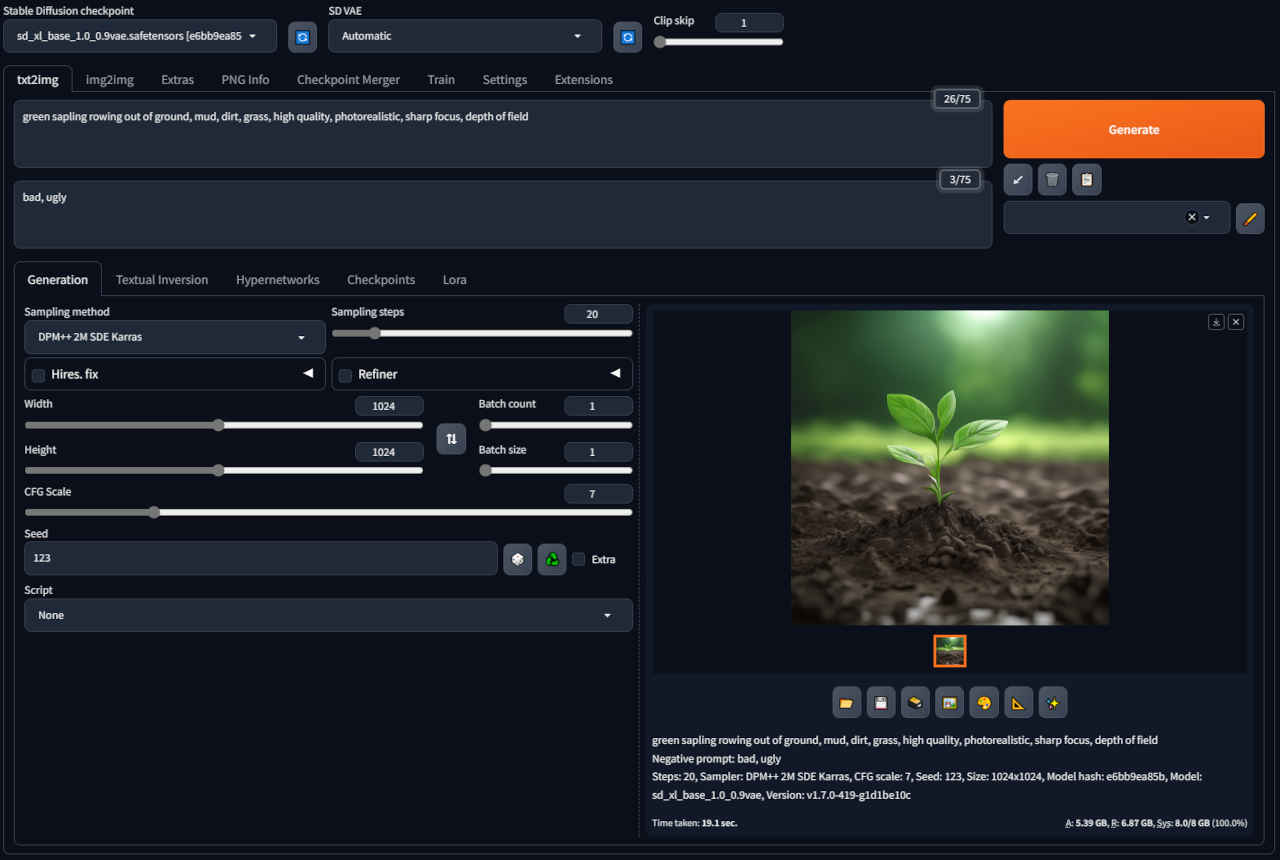
Task: Save the generated image with disk icon
Action: pyautogui.click(x=881, y=703)
